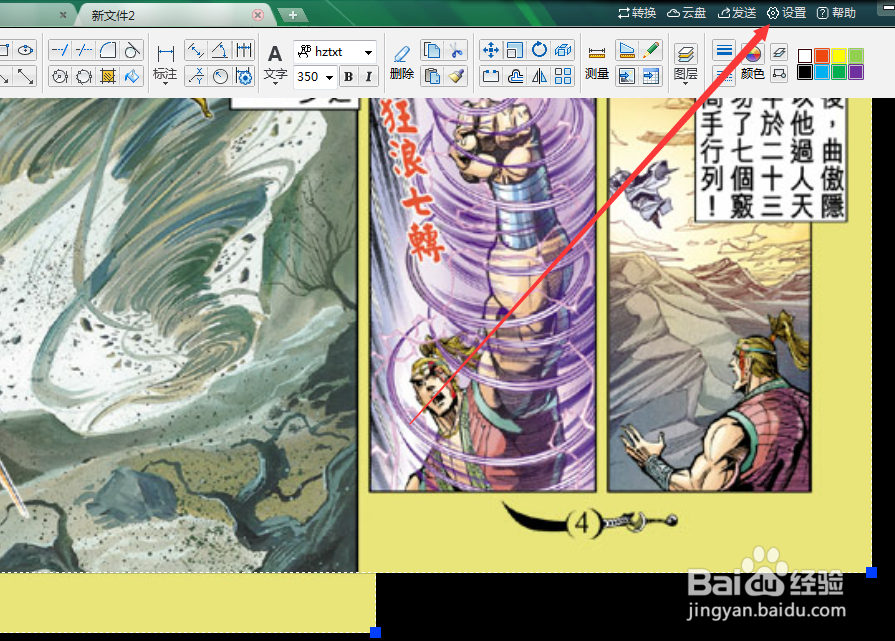Open dimension style settings gear icon
Image resolution: width=895 pixels, height=641 pixels.
244,76
